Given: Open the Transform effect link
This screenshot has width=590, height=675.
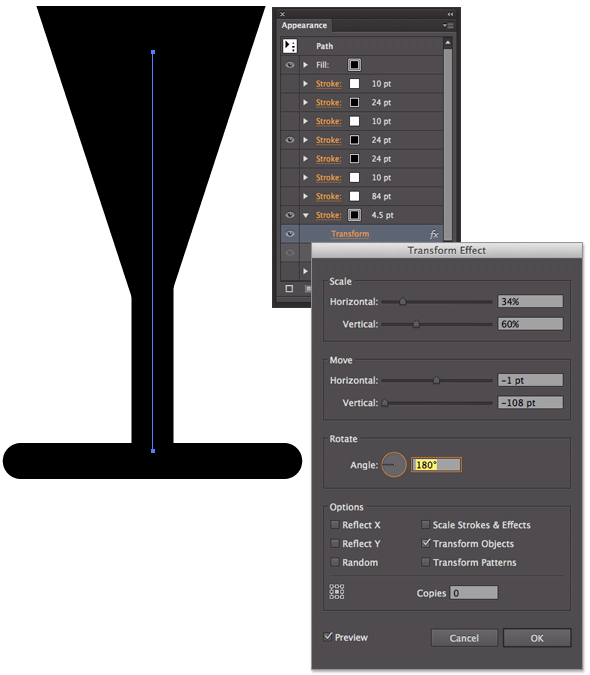Looking at the screenshot, I should point(350,234).
